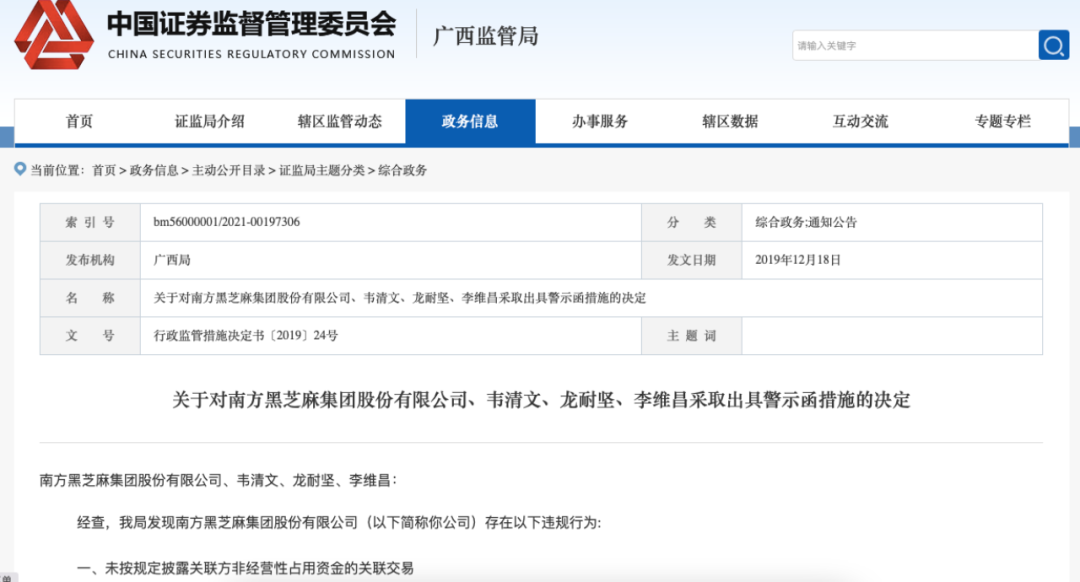Click breadcrumb 综合政务

[402, 170]
